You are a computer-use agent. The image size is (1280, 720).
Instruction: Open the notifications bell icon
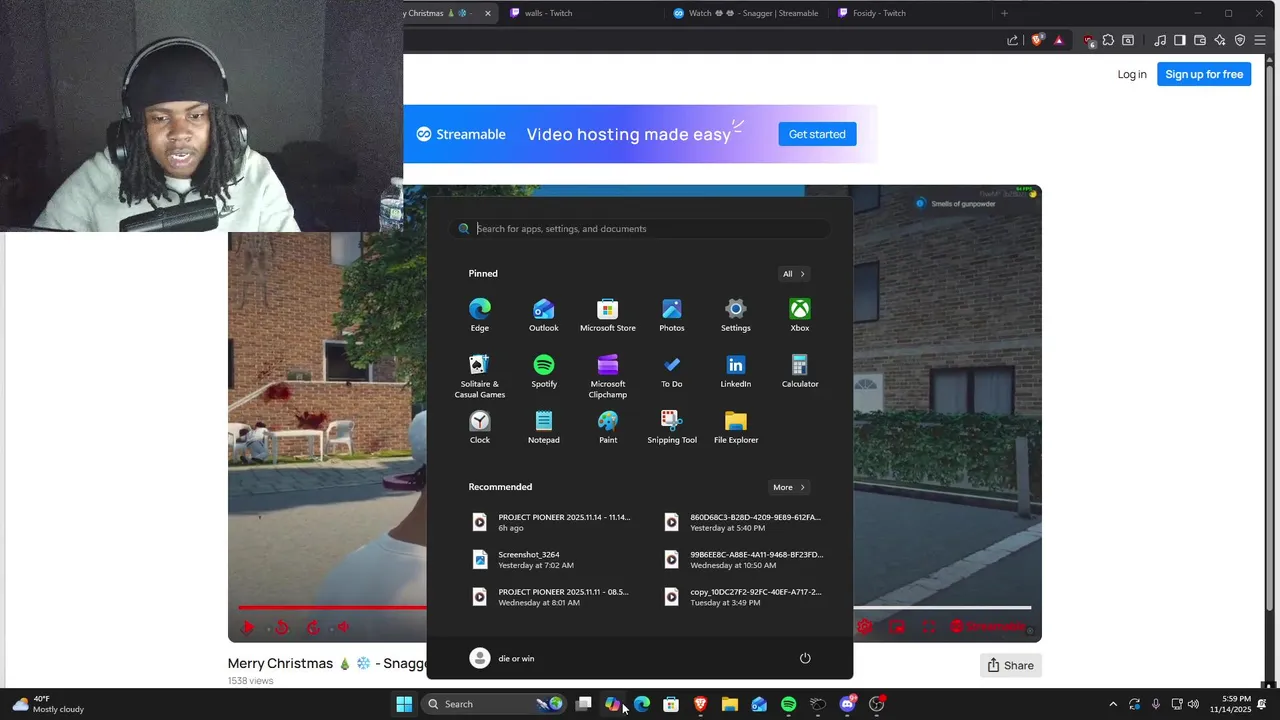(1263, 704)
